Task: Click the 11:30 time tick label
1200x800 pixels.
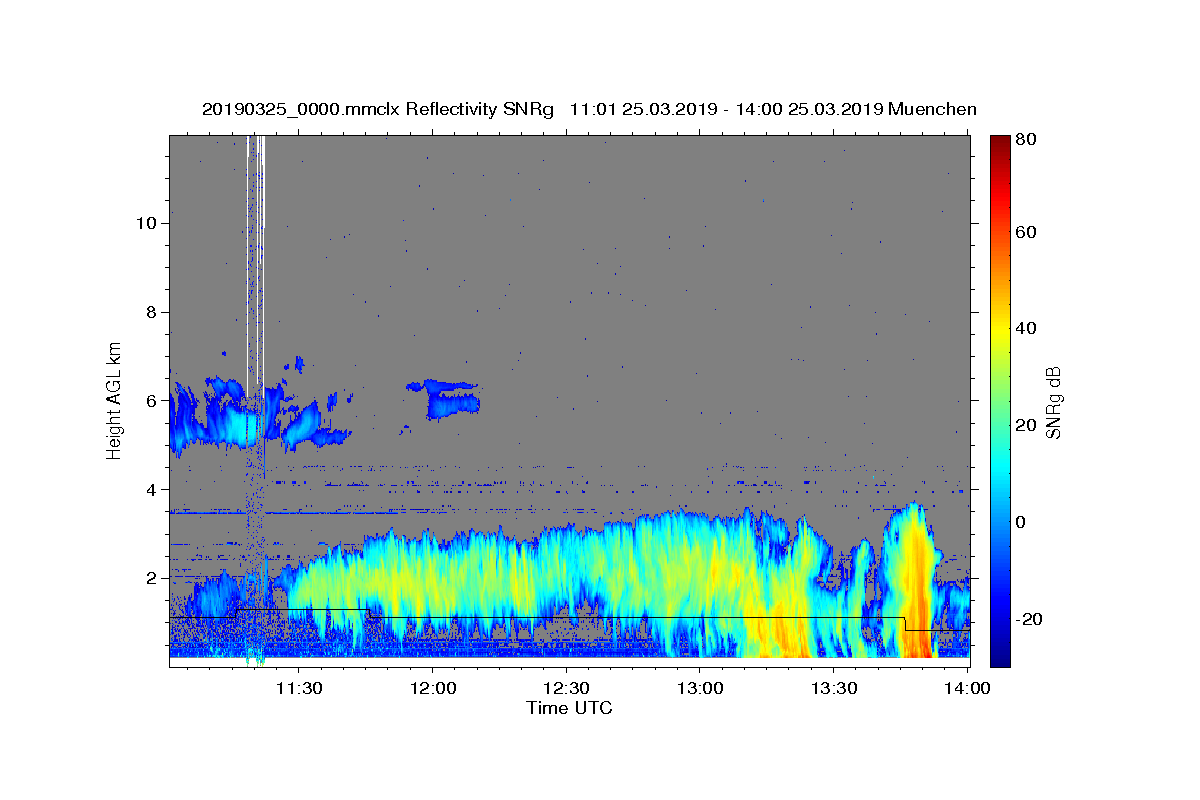Action: pyautogui.click(x=299, y=688)
